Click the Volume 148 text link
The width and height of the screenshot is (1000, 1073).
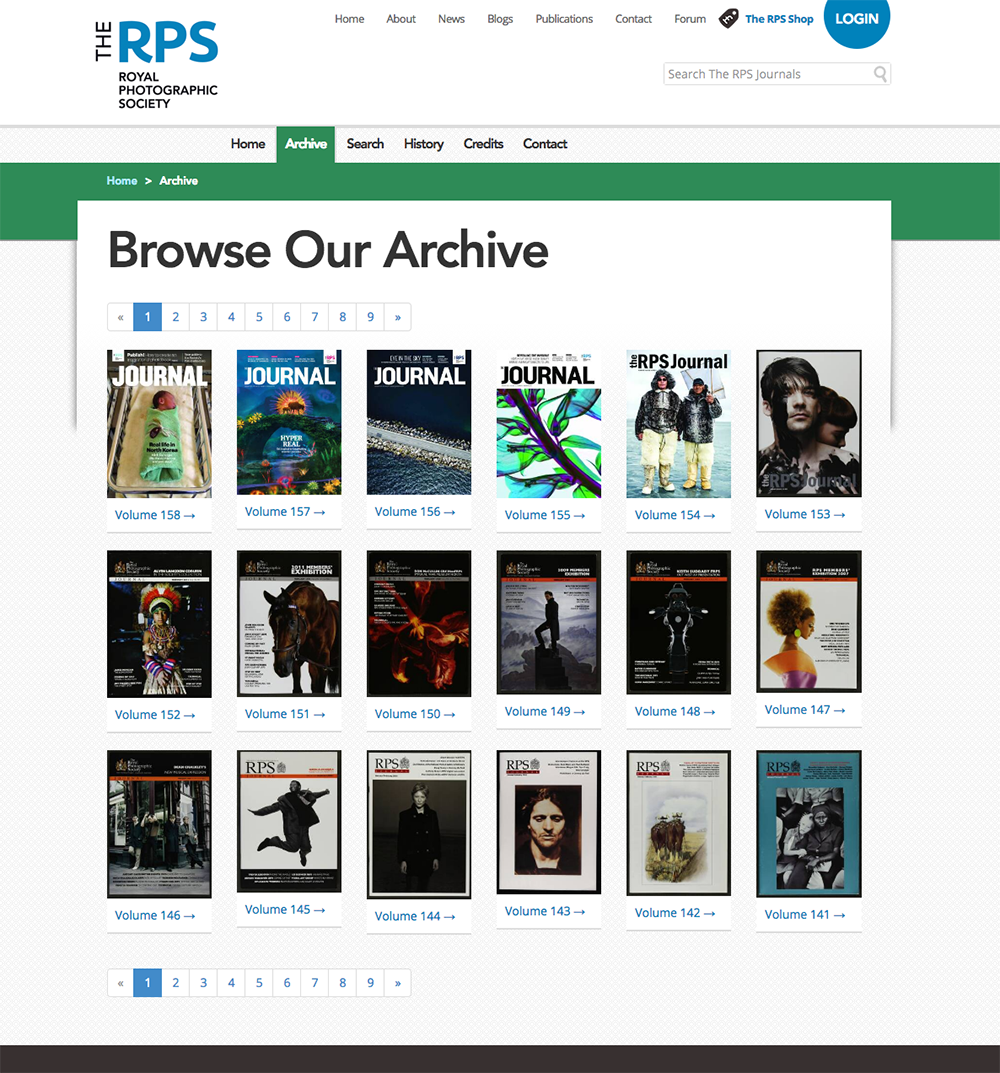(x=675, y=712)
